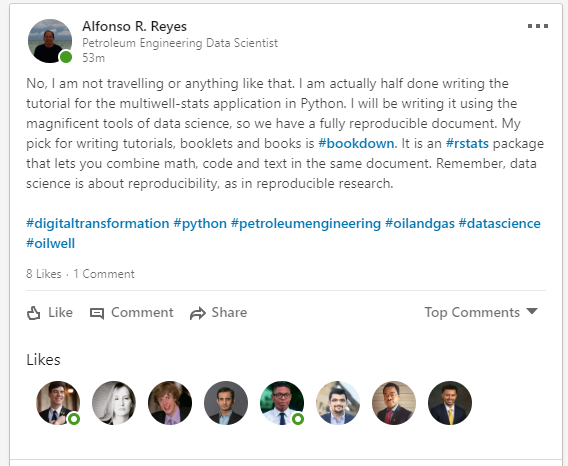Open the #oilandgas hashtag
The width and height of the screenshot is (568, 466).
coord(420,224)
